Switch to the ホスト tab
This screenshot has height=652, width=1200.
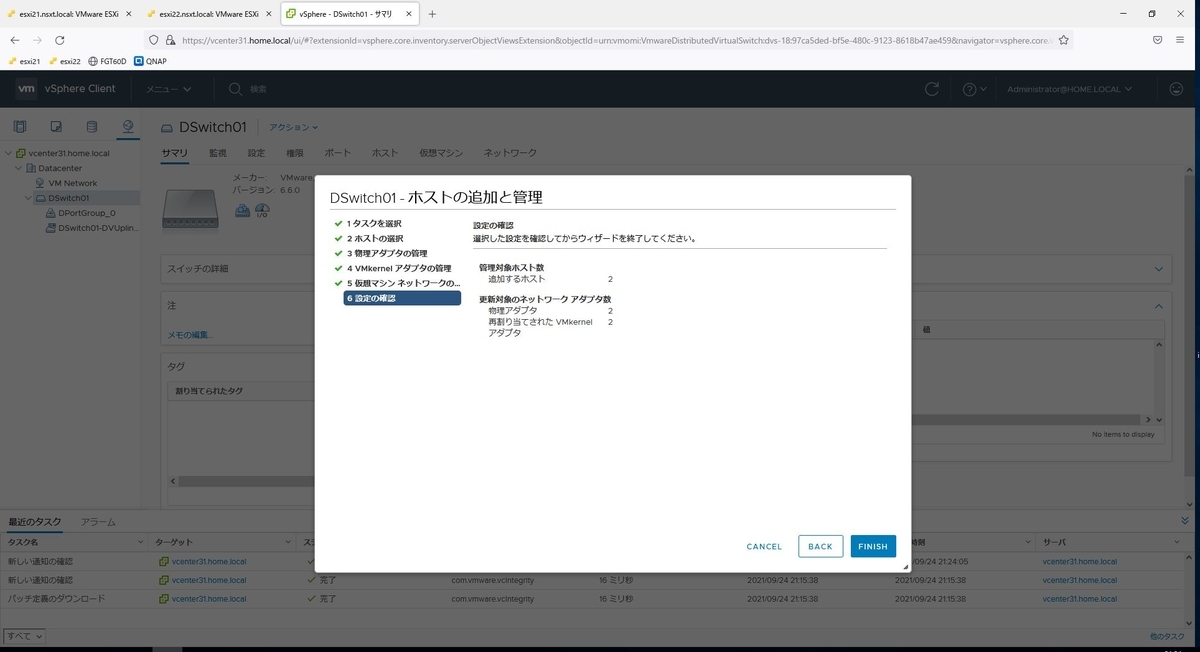(385, 153)
